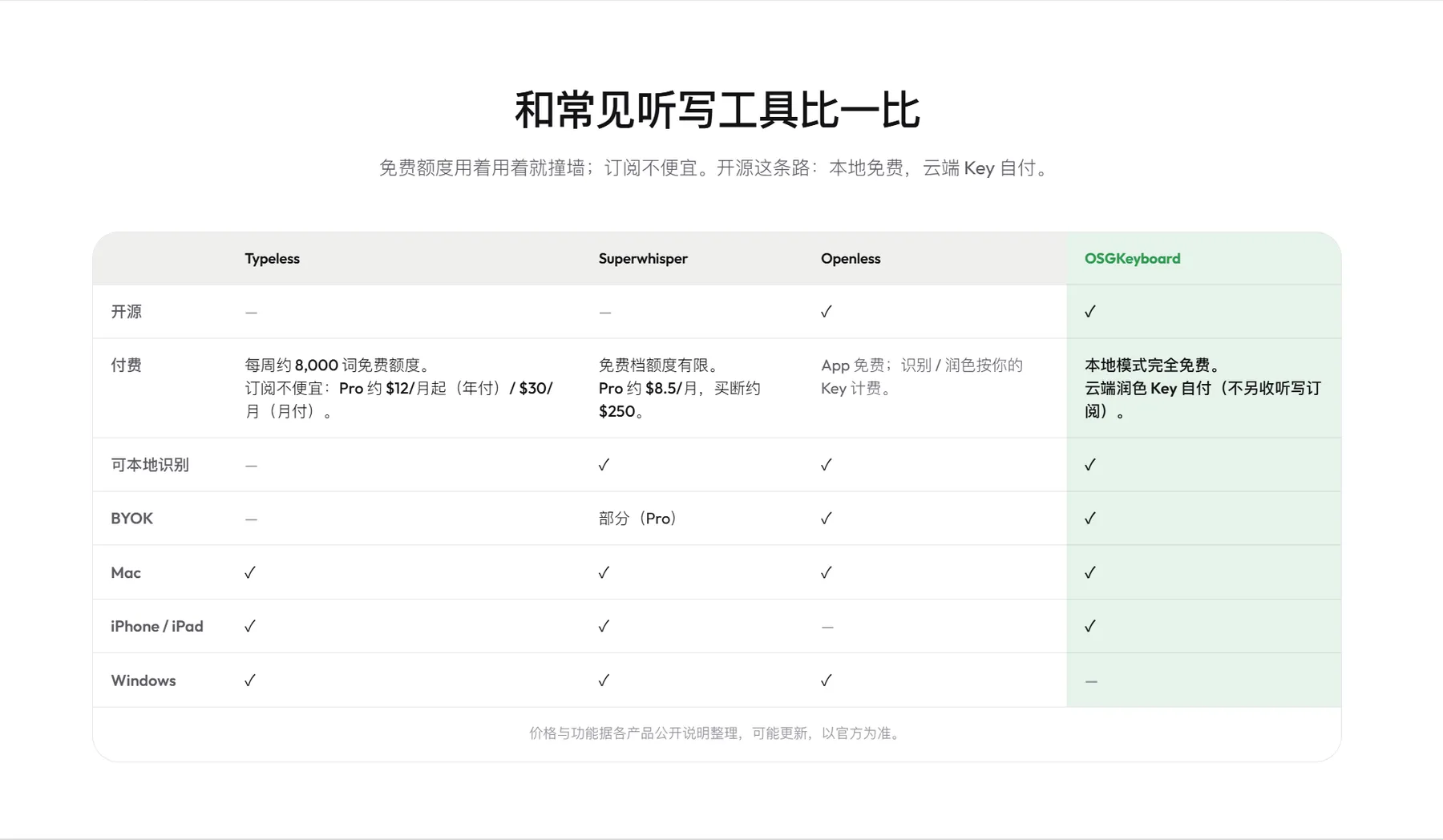Image resolution: width=1443 pixels, height=840 pixels.
Task: Click Typeless checkmark in Mac row
Action: point(250,572)
